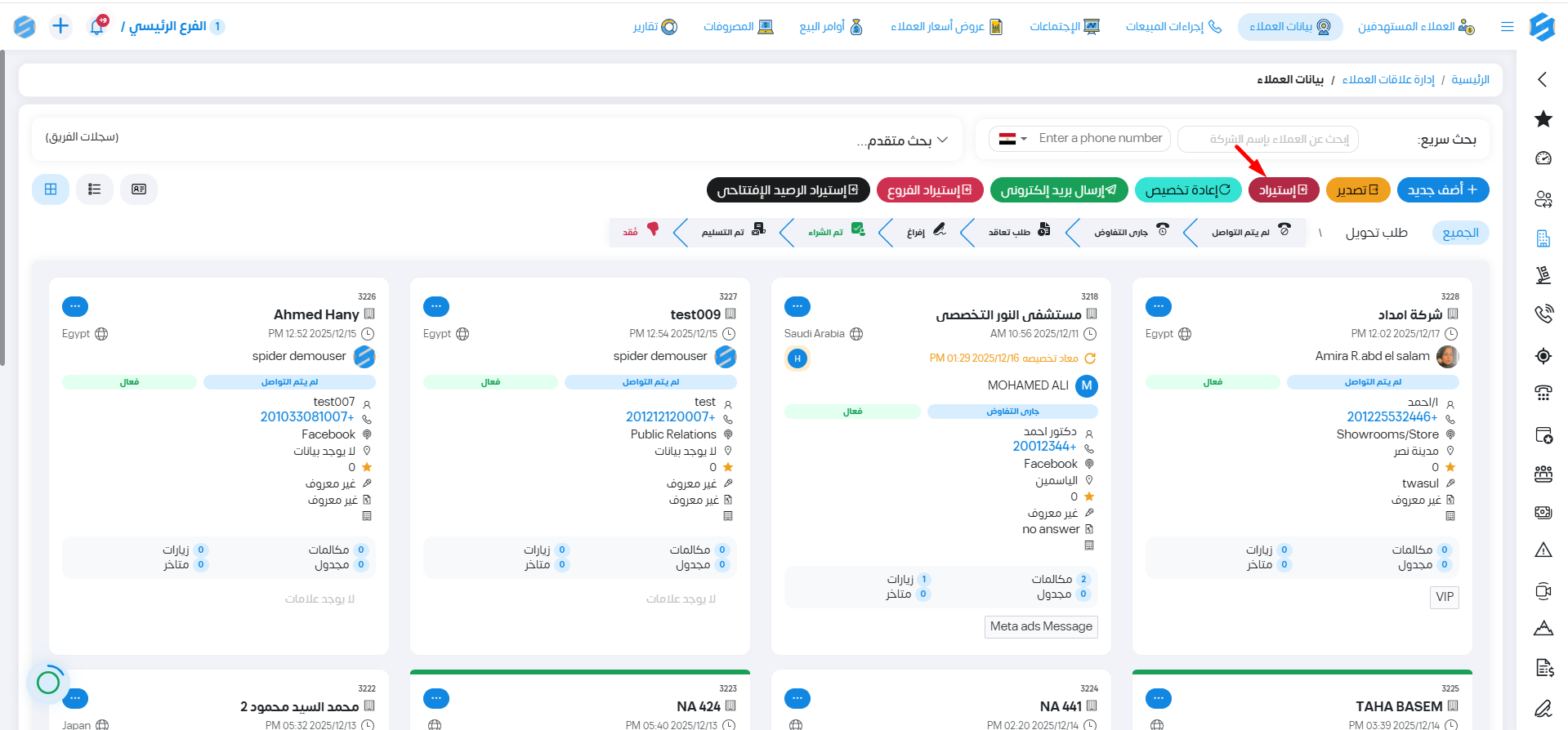Click the customer name search field

pyautogui.click(x=1268, y=139)
